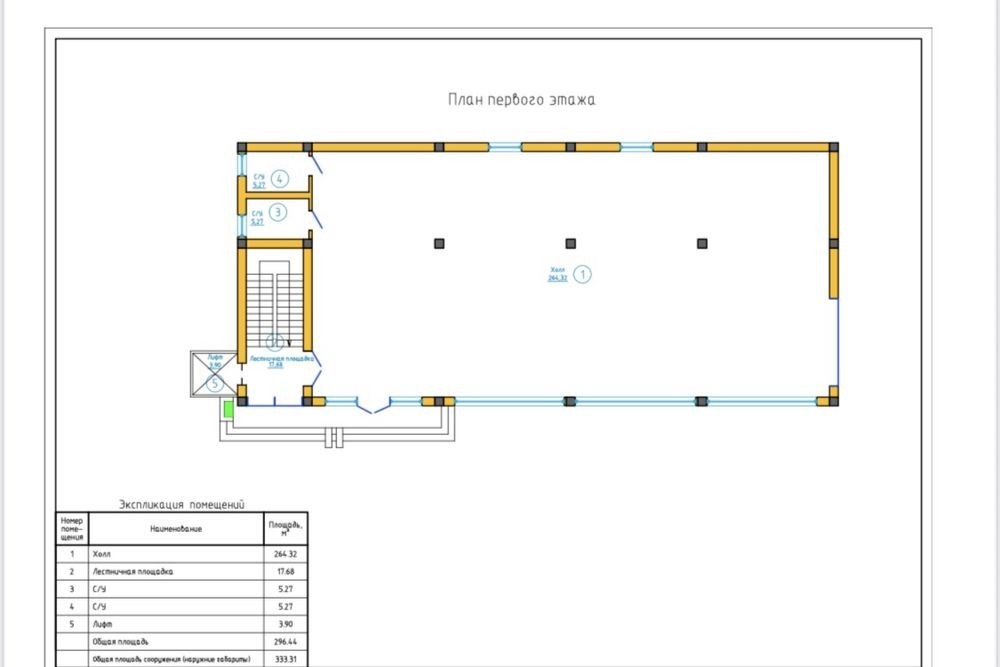Screen dimensions: 1000x667
Task: Click the middle column square in the hall
Action: pos(570,243)
